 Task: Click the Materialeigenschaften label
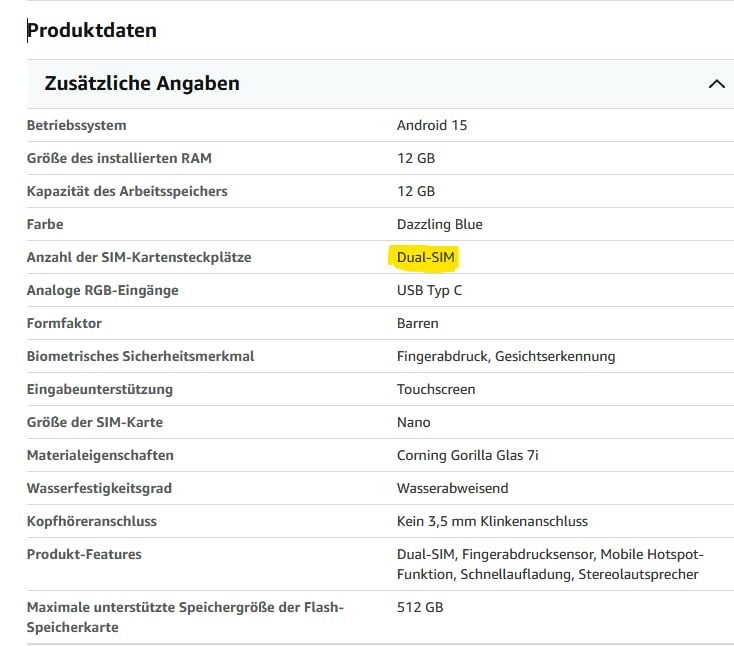(100, 455)
